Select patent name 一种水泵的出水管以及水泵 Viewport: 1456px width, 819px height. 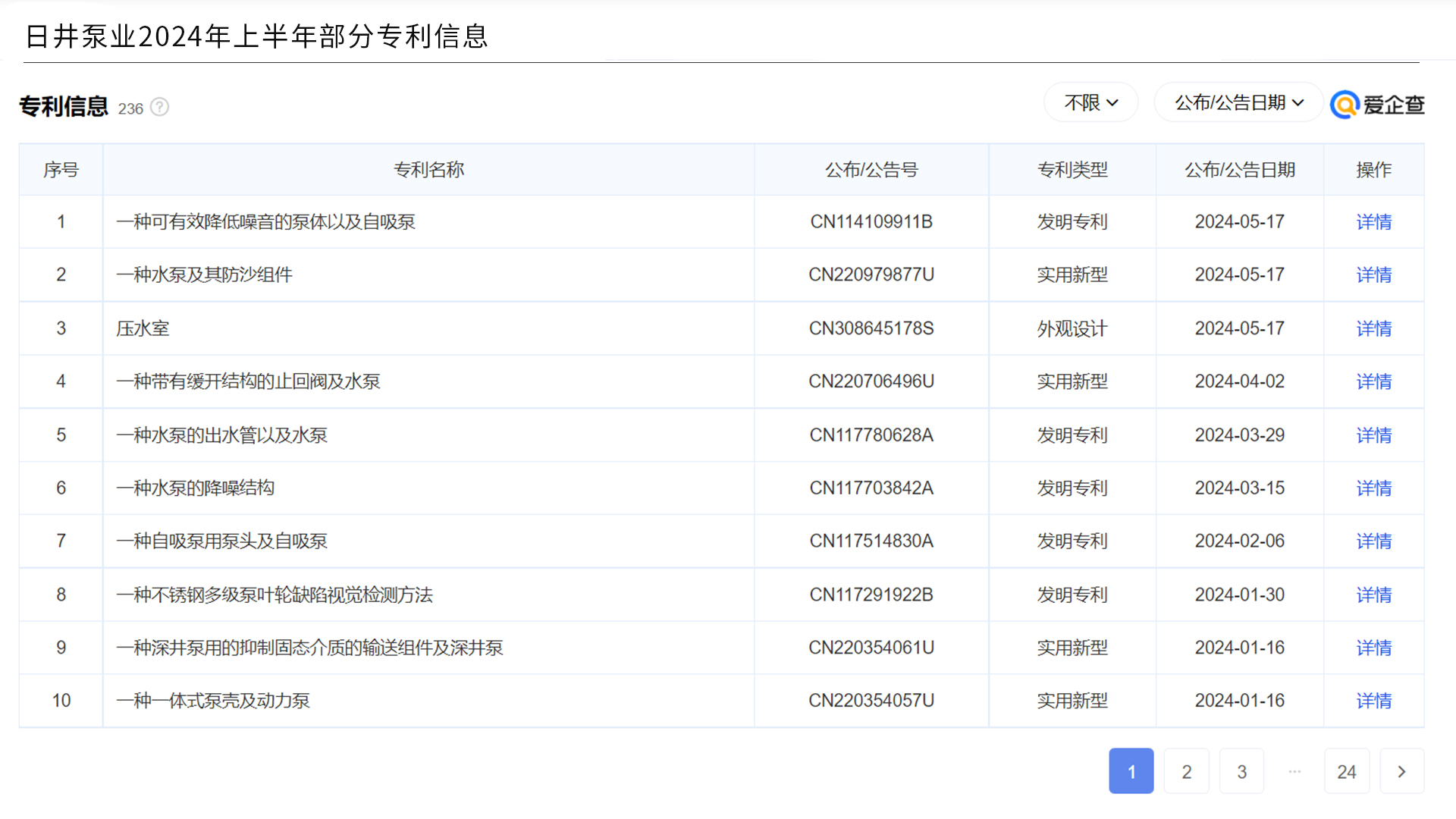[x=221, y=436]
